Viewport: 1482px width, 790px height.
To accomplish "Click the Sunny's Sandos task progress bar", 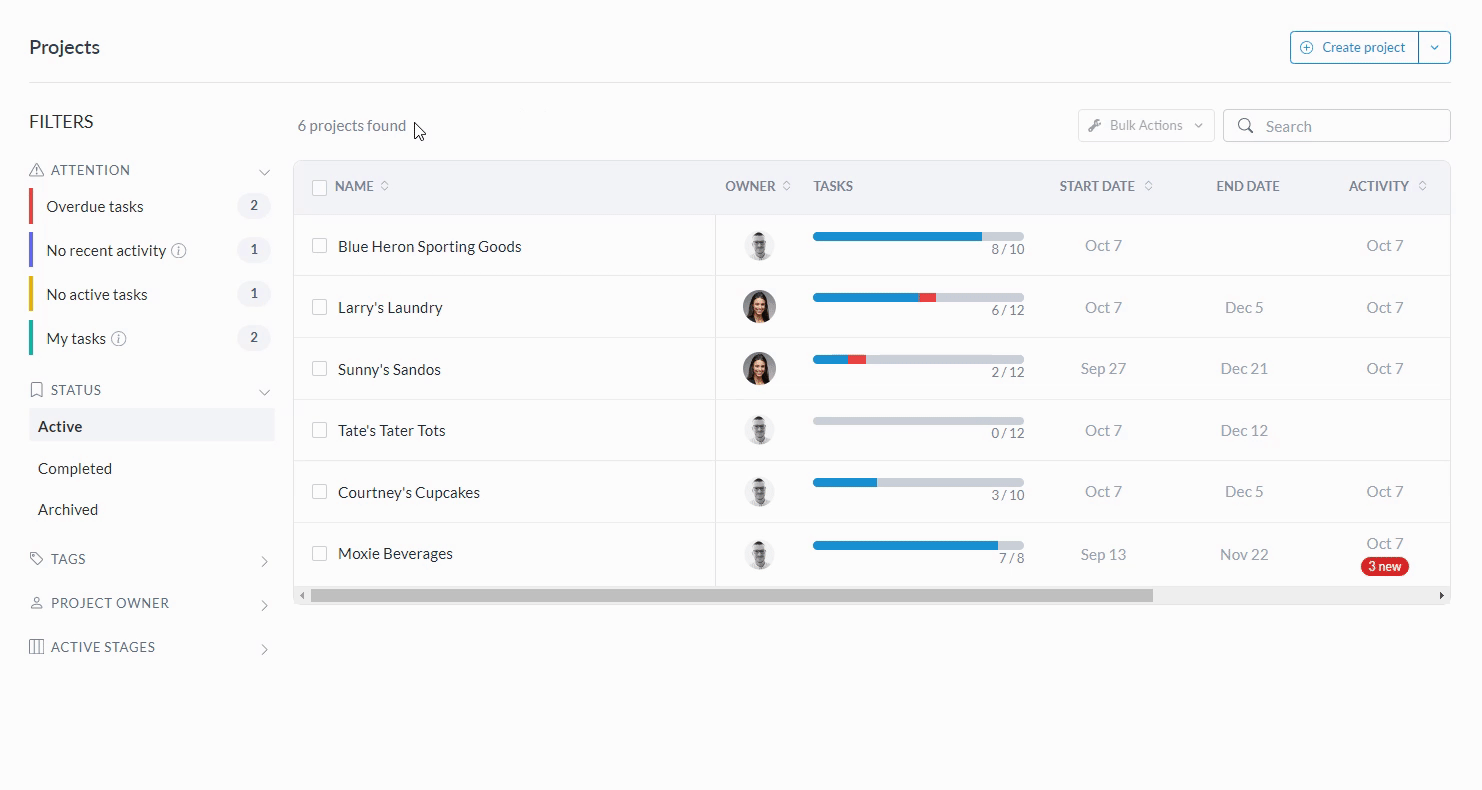I will click(918, 360).
